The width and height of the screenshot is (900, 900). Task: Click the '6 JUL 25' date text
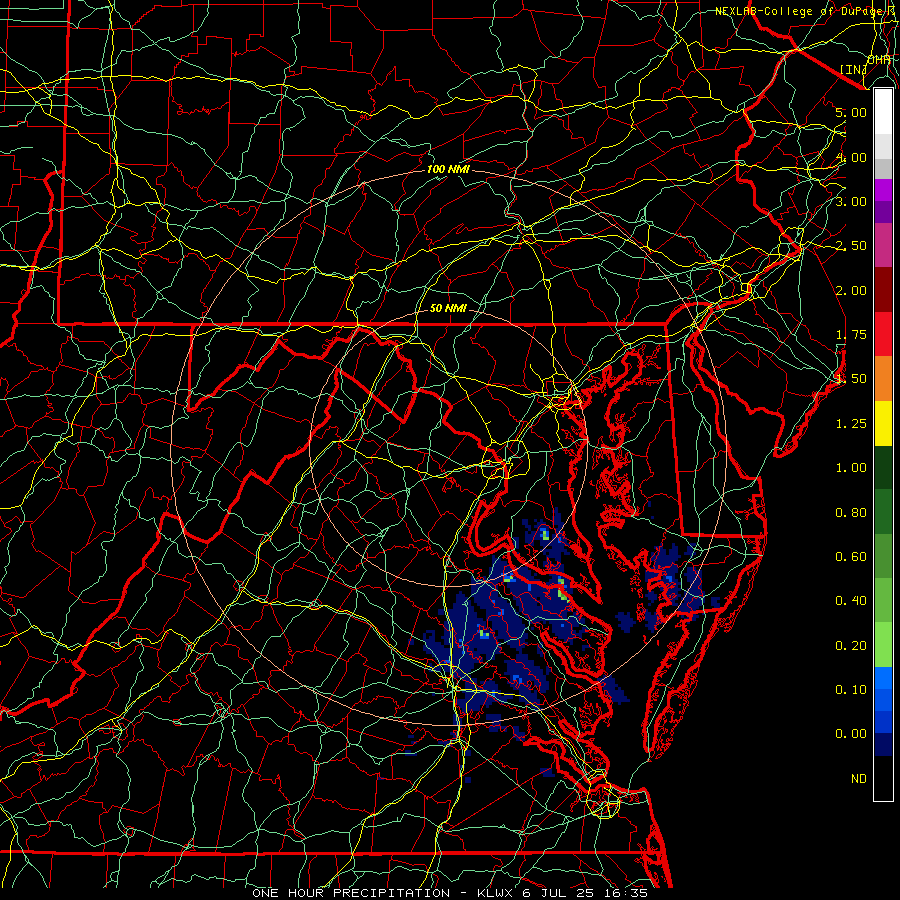(x=559, y=893)
